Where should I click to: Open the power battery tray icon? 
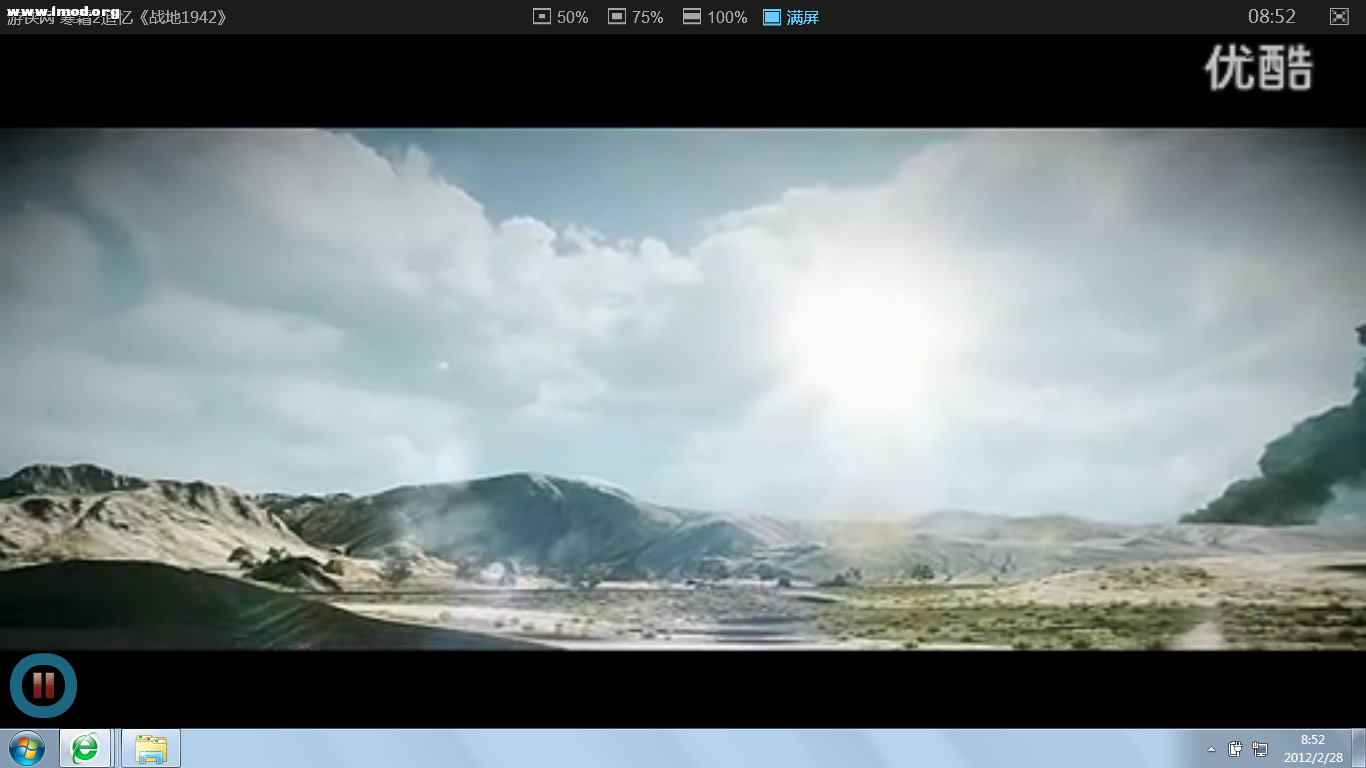click(1236, 749)
